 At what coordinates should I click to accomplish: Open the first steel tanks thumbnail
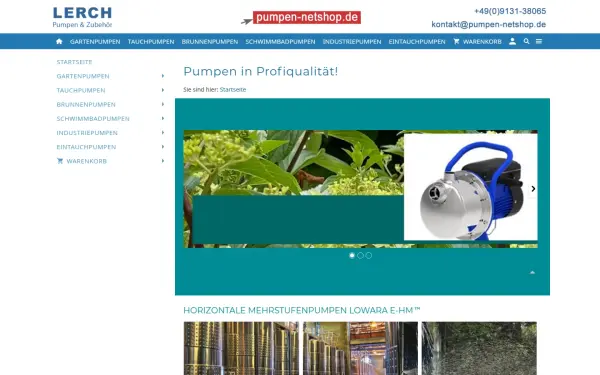[x=241, y=348]
